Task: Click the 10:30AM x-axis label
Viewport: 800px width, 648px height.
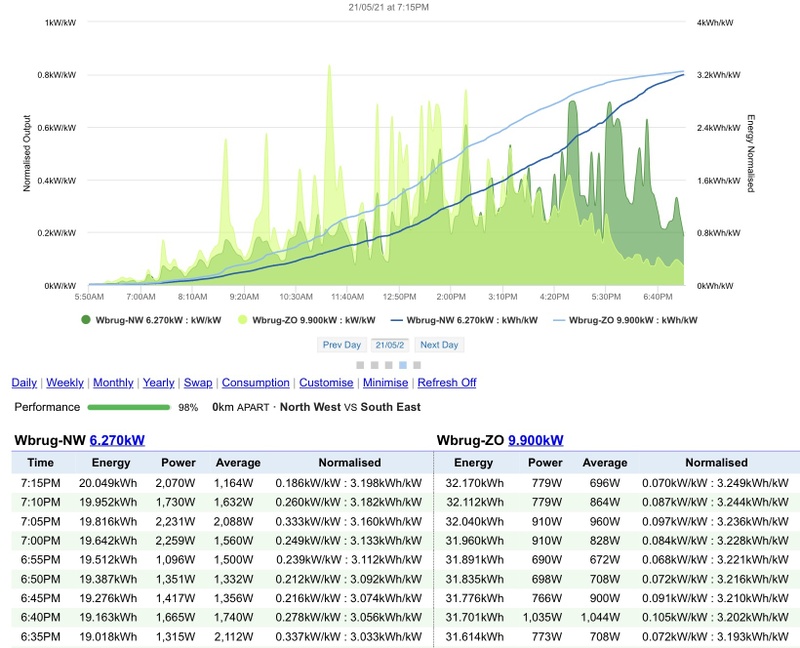Action: 296,296
